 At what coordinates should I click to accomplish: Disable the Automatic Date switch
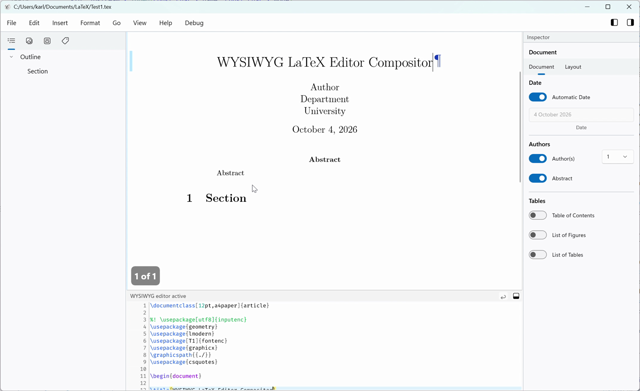pos(538,97)
